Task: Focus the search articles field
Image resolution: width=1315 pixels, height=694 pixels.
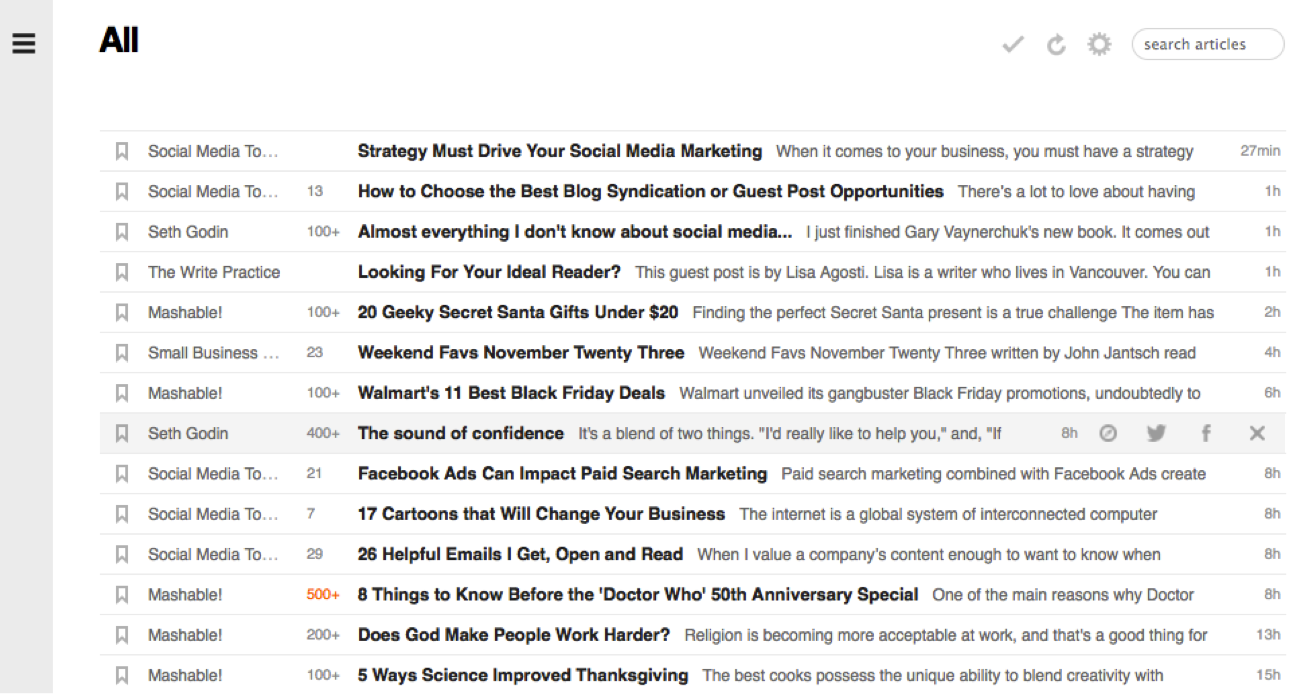Action: 1208,44
